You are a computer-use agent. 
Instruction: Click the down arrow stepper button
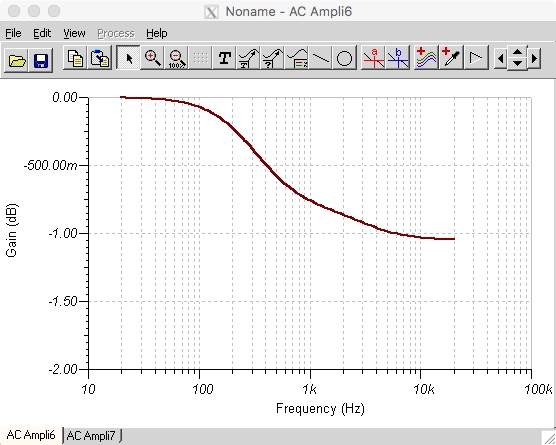coord(517,64)
